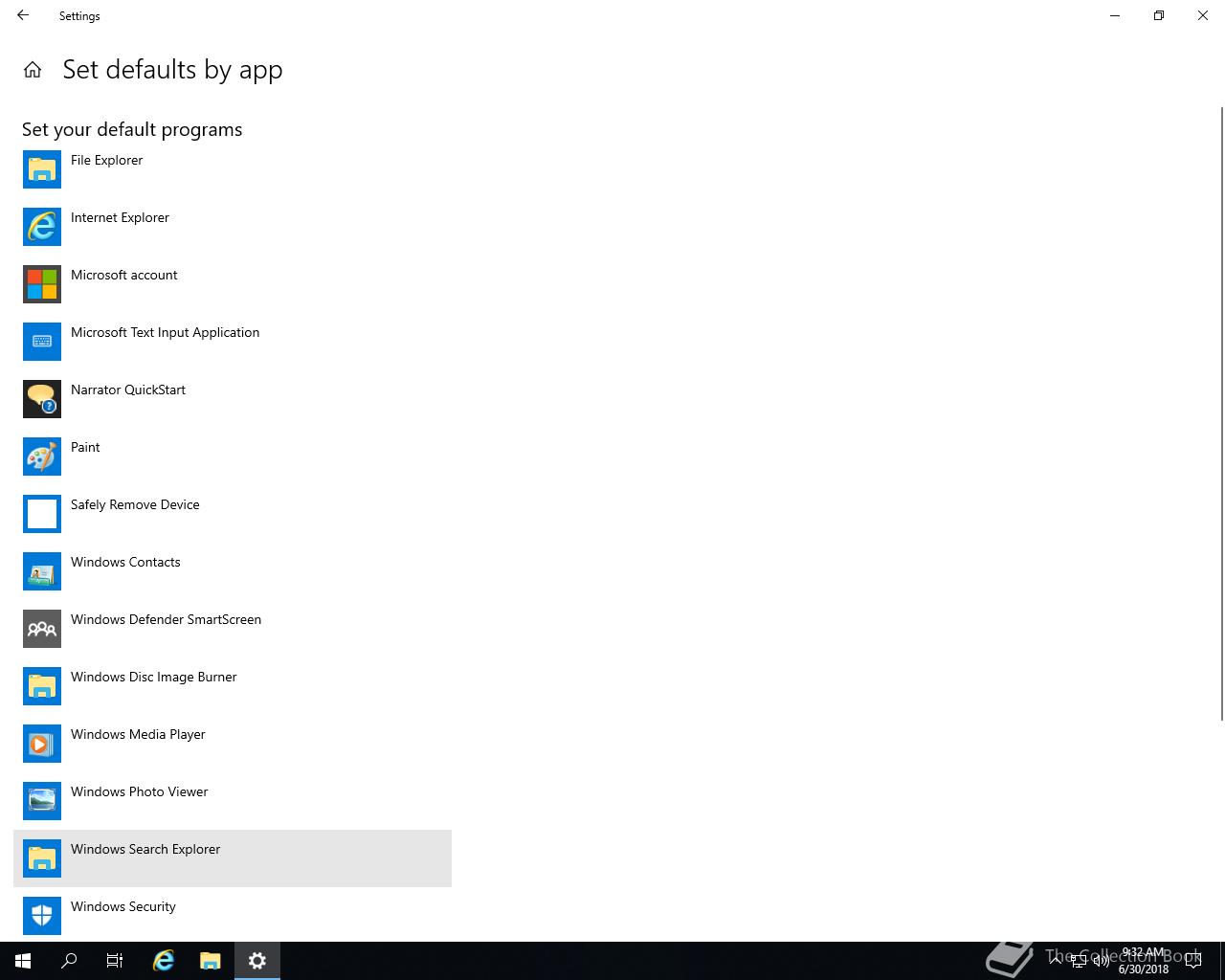
Task: Click the Windows Media Player icon
Action: click(42, 744)
